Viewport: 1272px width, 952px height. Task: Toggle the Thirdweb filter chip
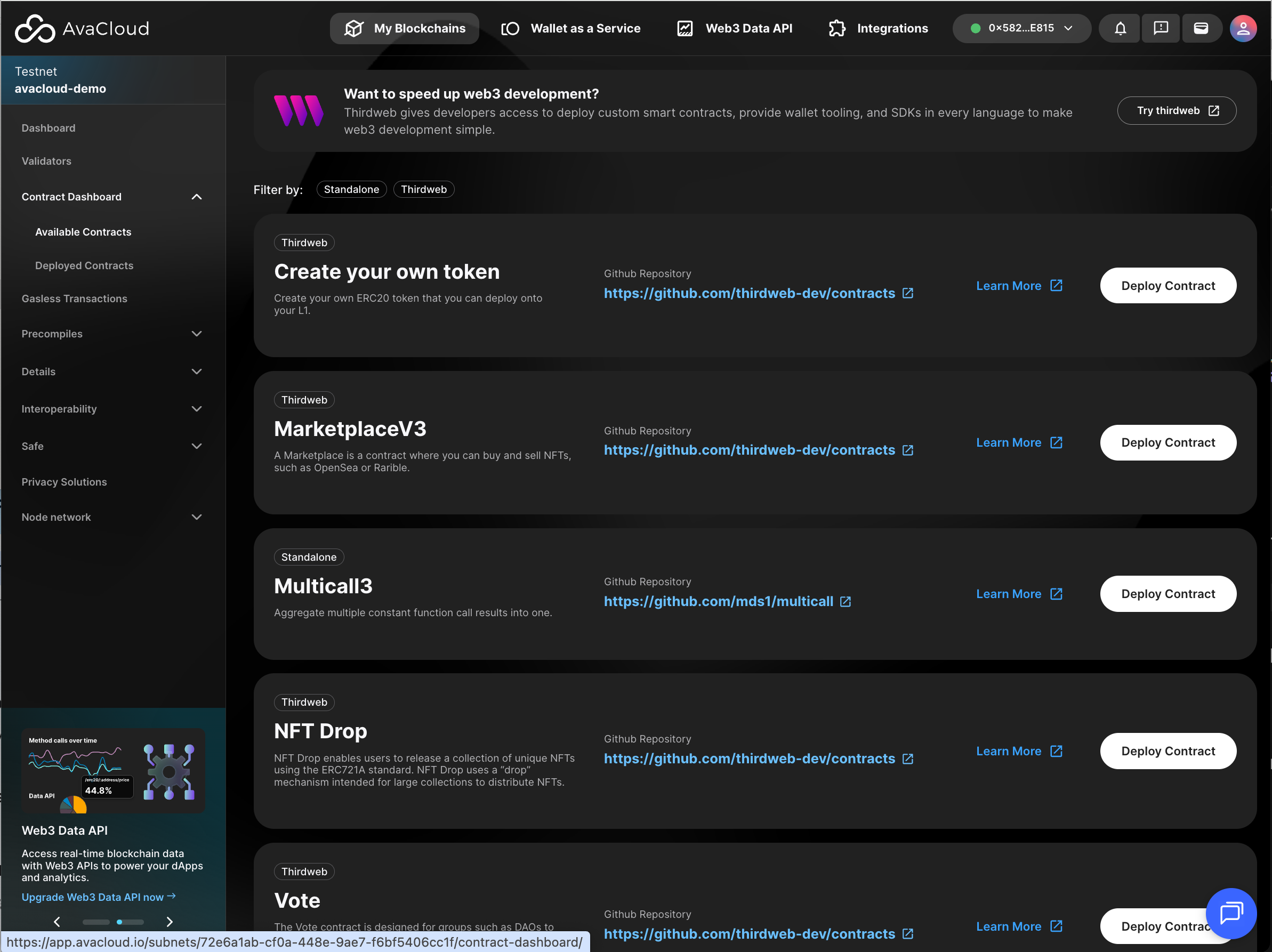(x=423, y=189)
